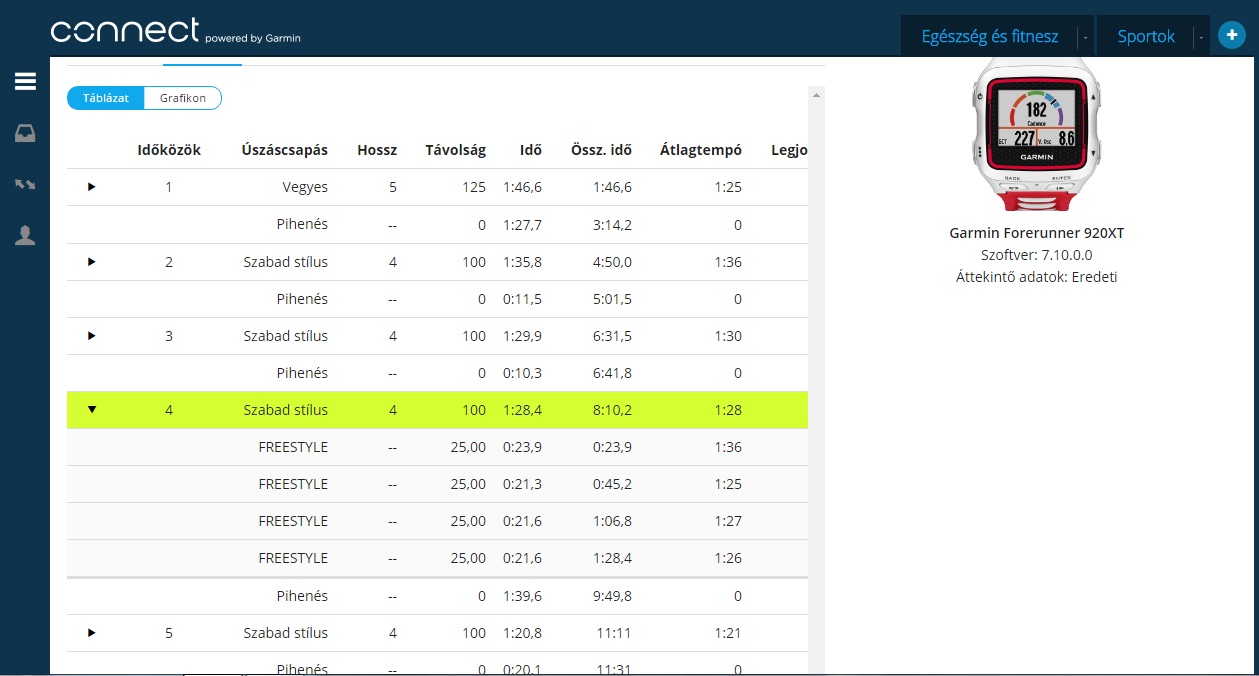Click the 0:21,3 length time cell
Viewport: 1259px width, 676px height.
point(523,484)
